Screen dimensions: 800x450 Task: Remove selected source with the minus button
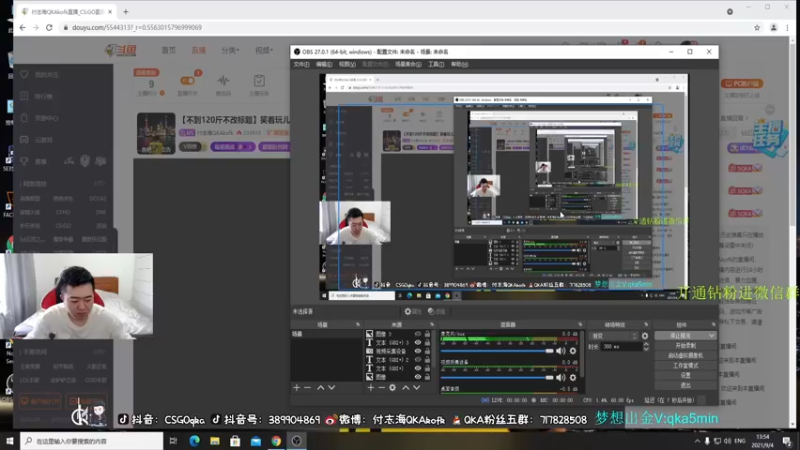(382, 388)
